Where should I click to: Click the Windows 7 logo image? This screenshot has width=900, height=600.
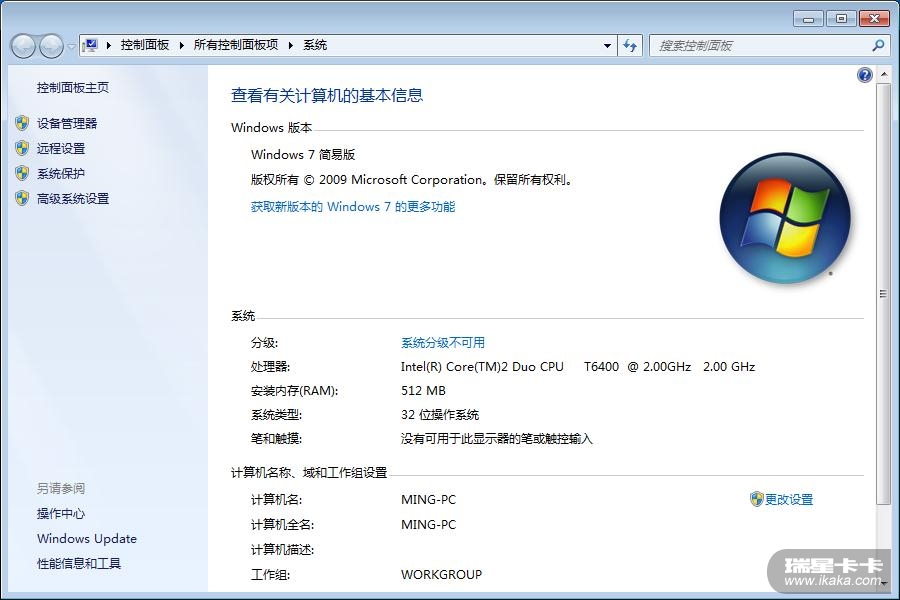[x=785, y=218]
